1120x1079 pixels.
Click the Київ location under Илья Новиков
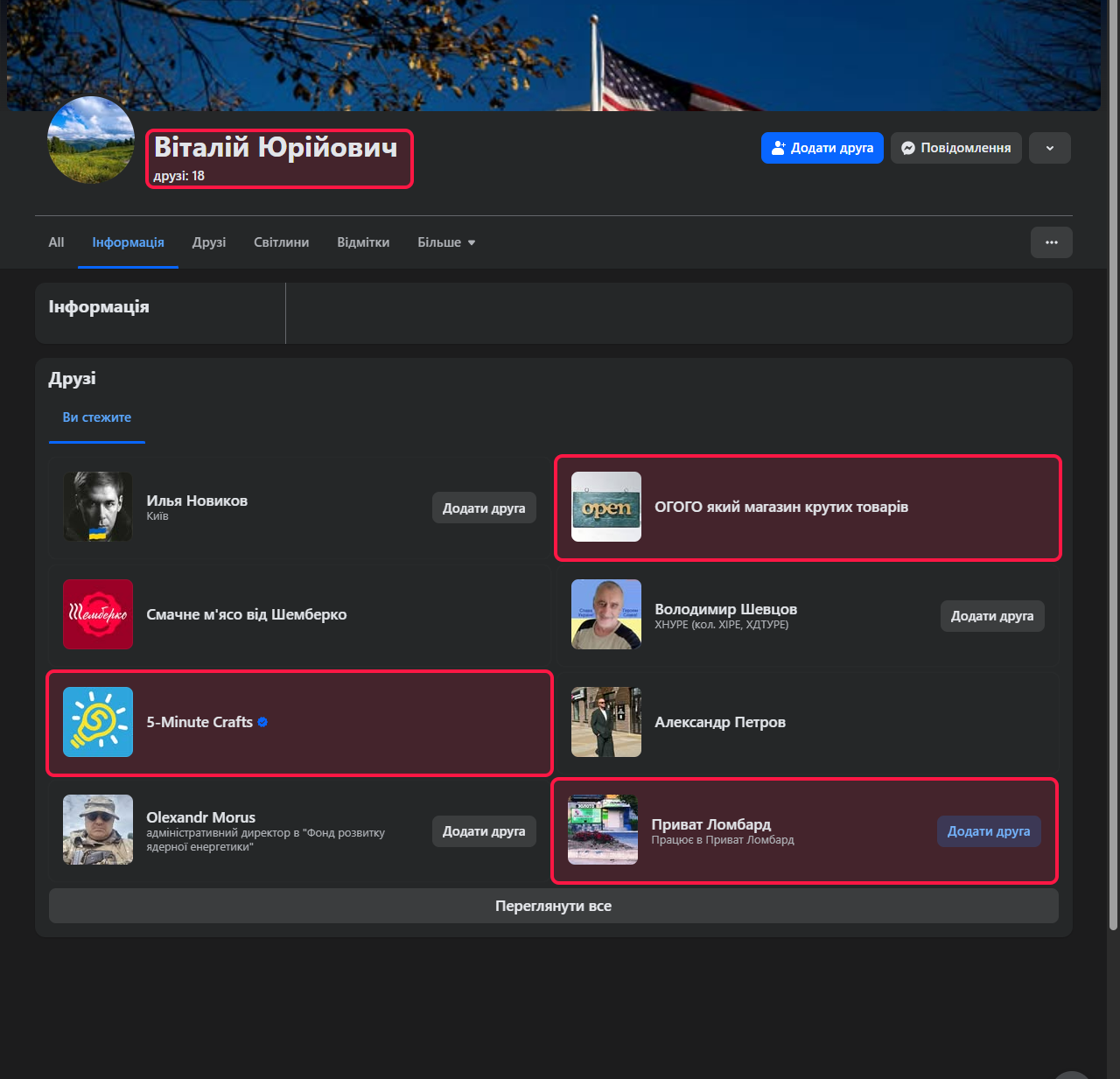click(157, 516)
